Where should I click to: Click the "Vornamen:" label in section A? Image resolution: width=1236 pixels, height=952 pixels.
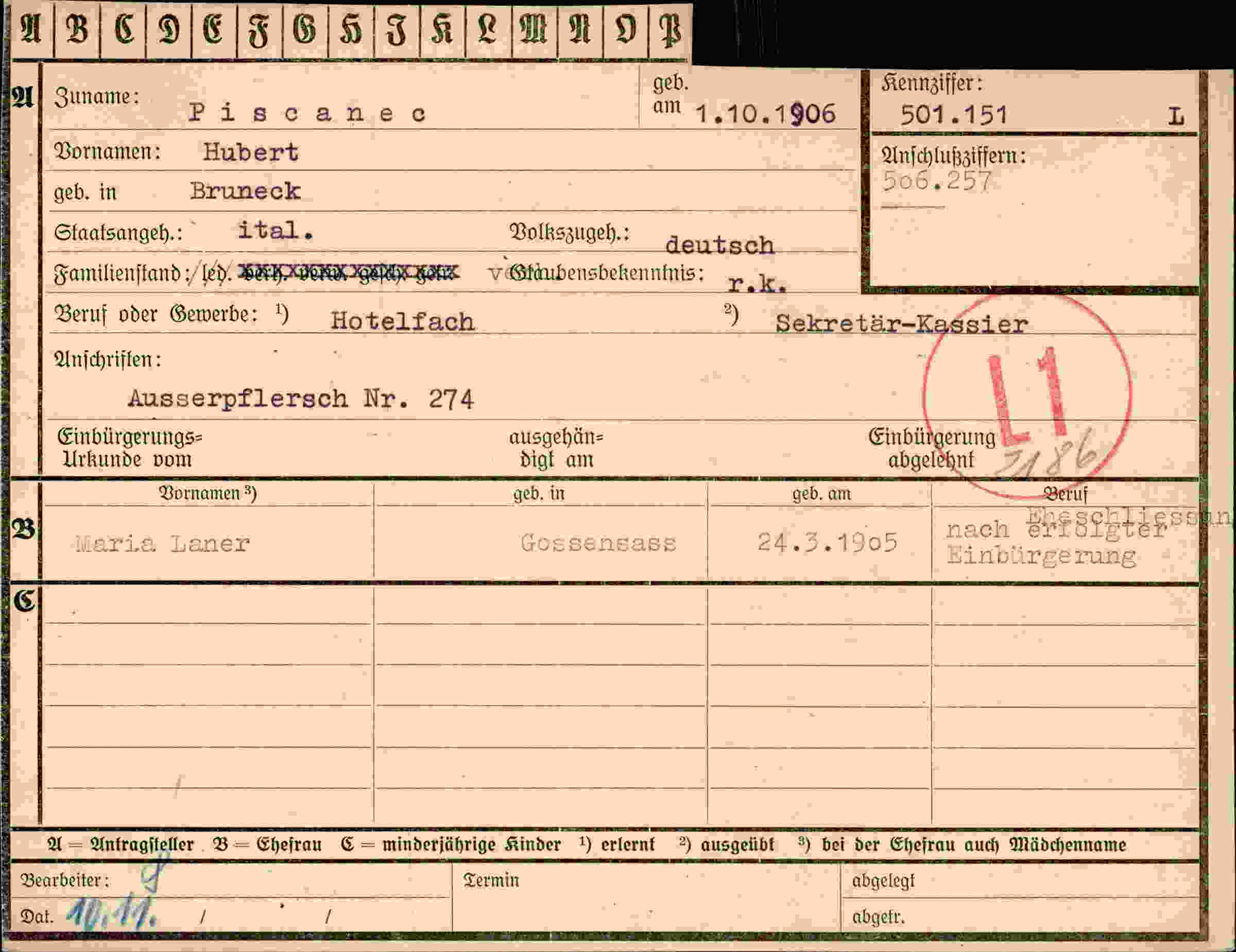pyautogui.click(x=107, y=151)
